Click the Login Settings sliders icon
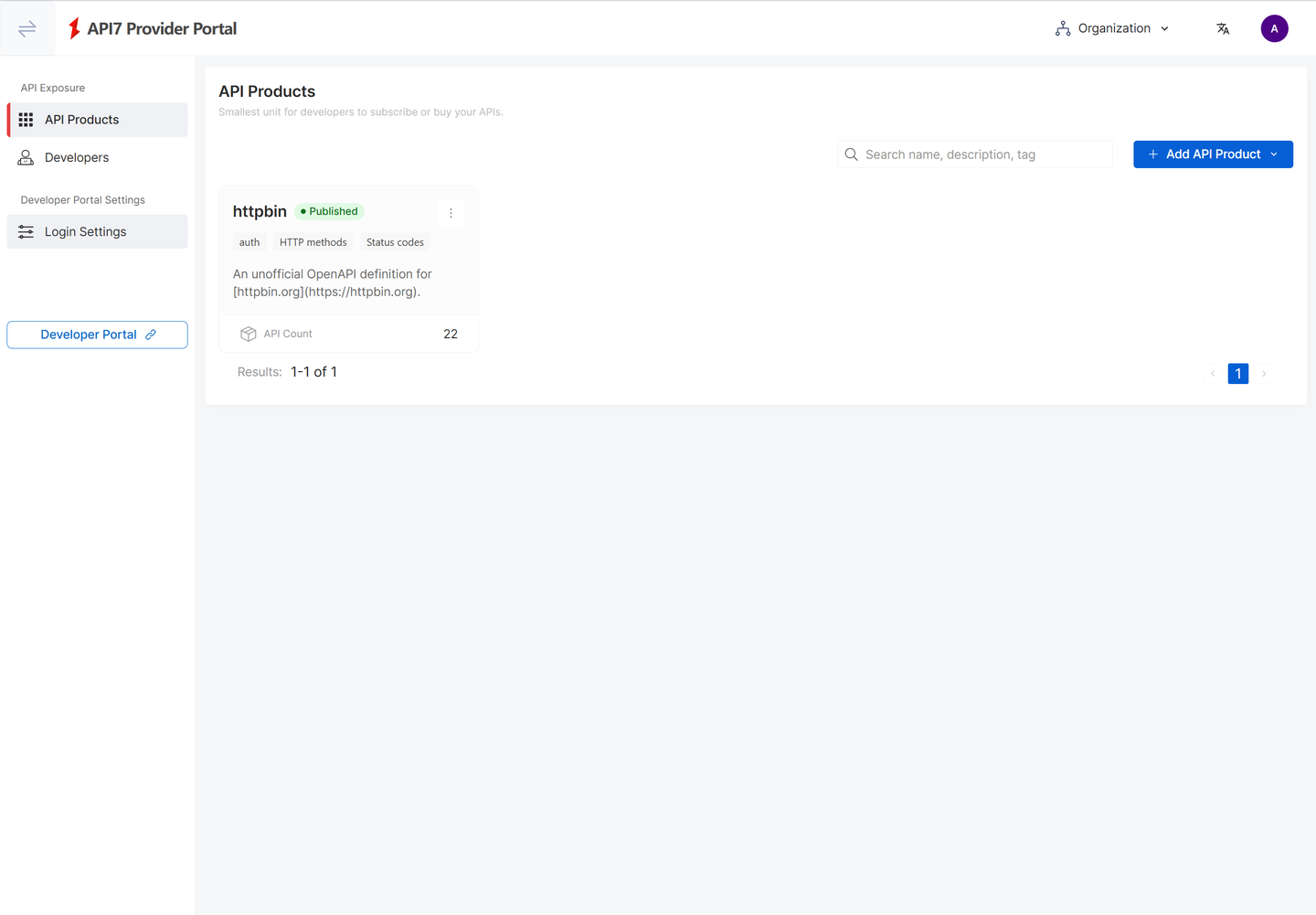1316x915 pixels. [x=26, y=231]
